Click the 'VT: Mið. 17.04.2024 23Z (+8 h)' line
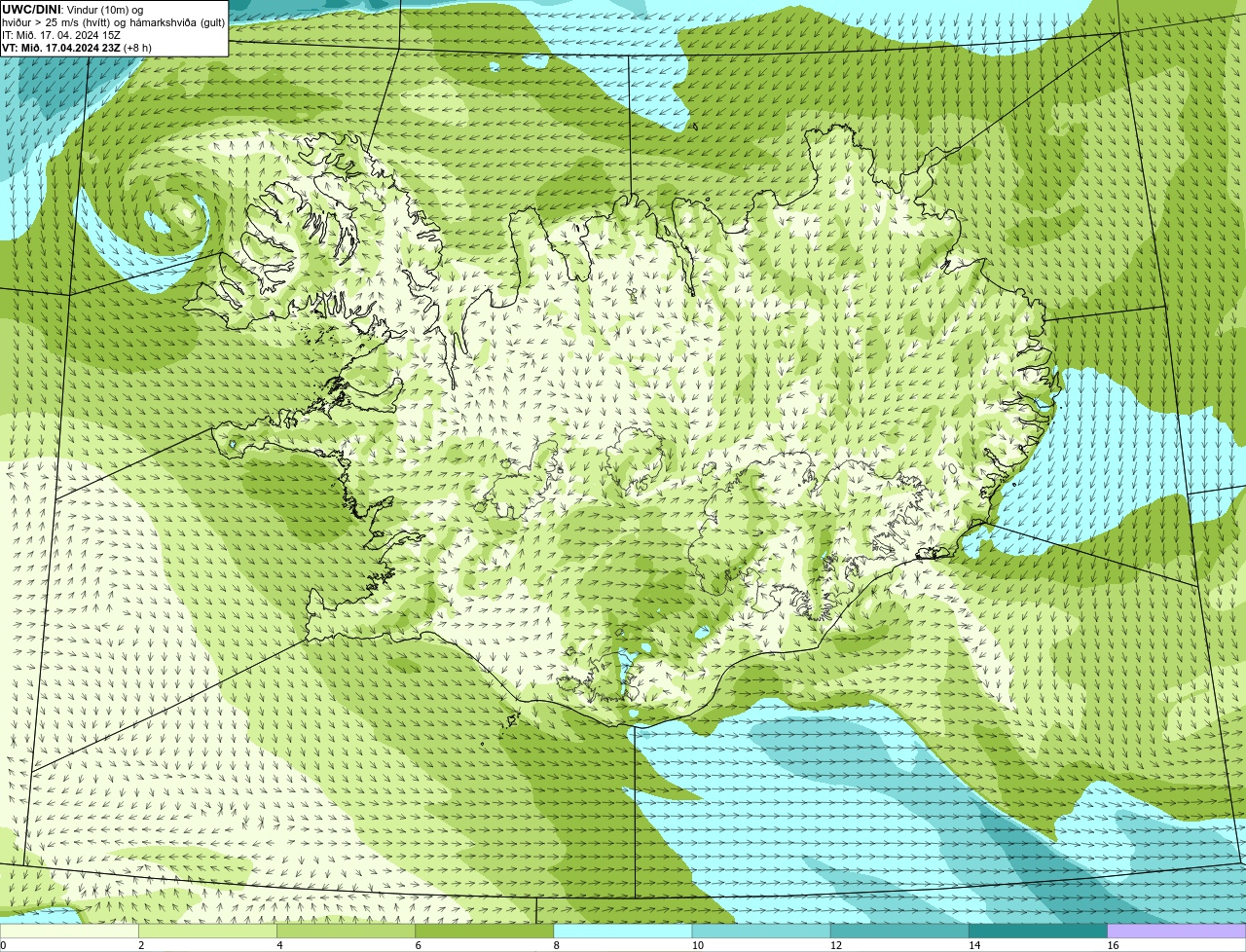The height and width of the screenshot is (952, 1246). pos(77,47)
